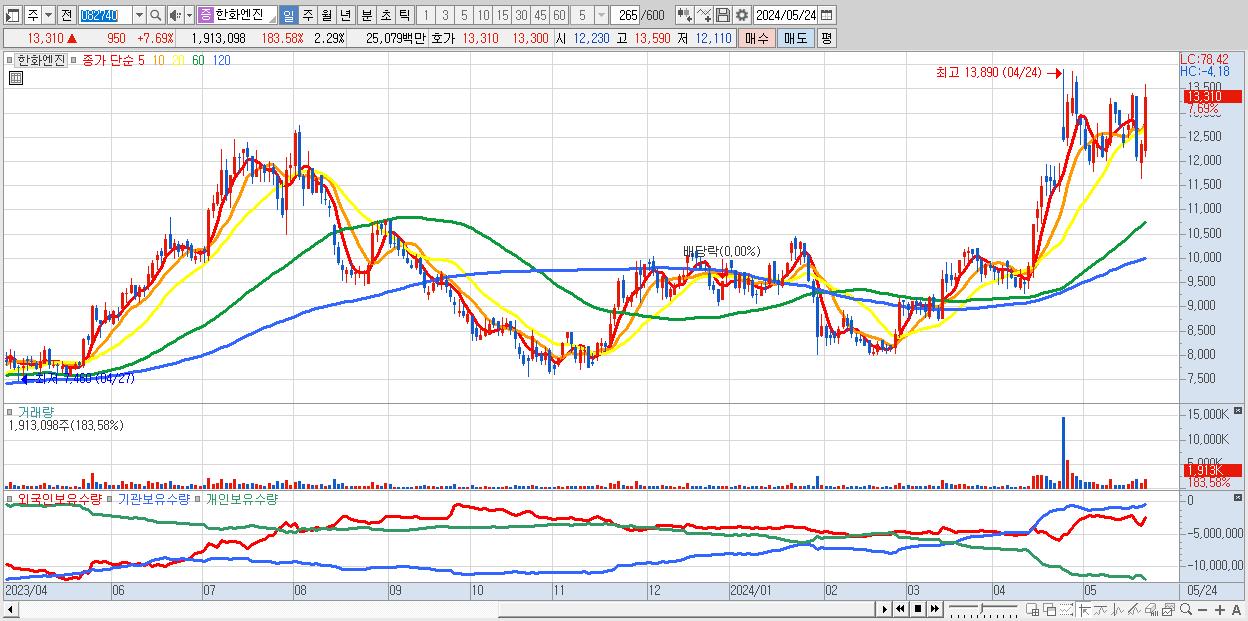This screenshot has width=1248, height=621.
Task: Click the 매수 buy button
Action: click(756, 38)
